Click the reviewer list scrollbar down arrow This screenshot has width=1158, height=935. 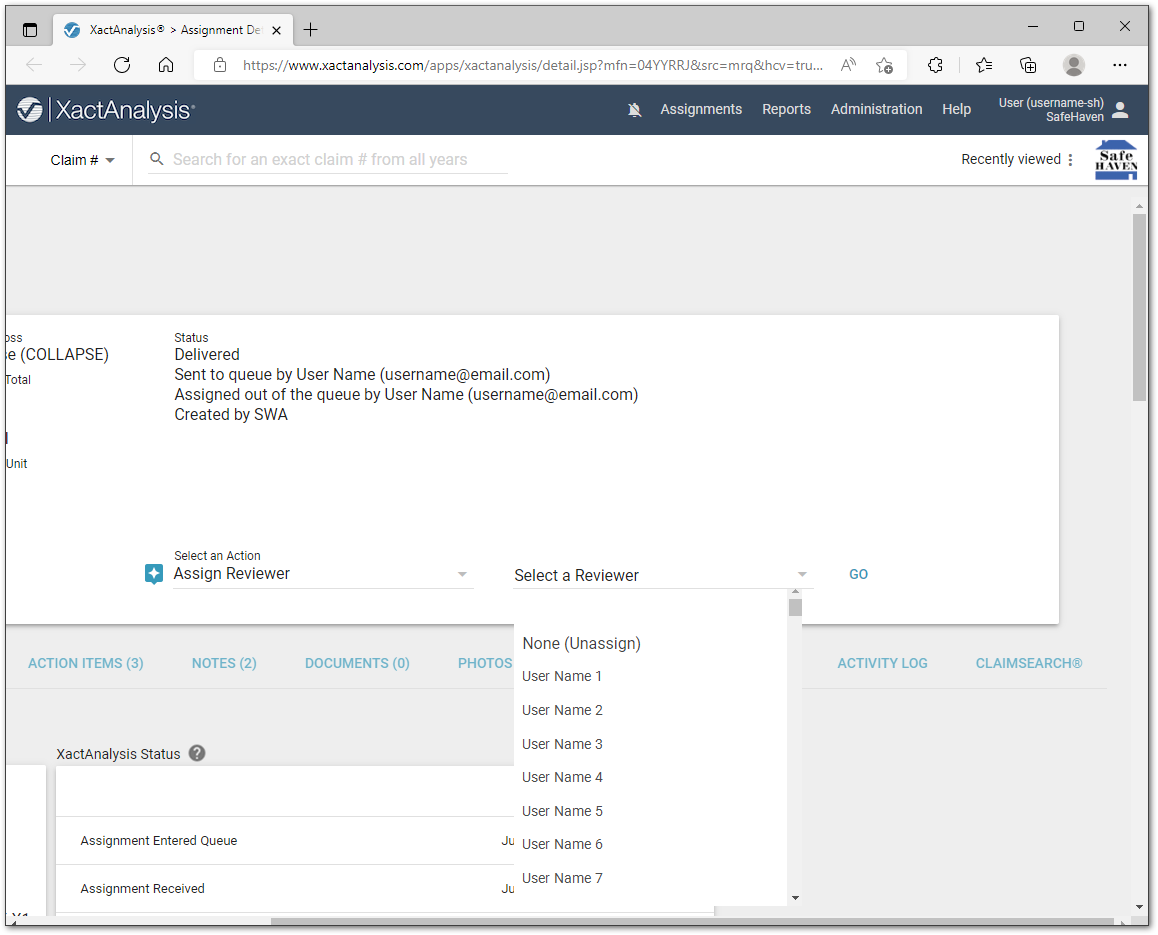pos(795,898)
